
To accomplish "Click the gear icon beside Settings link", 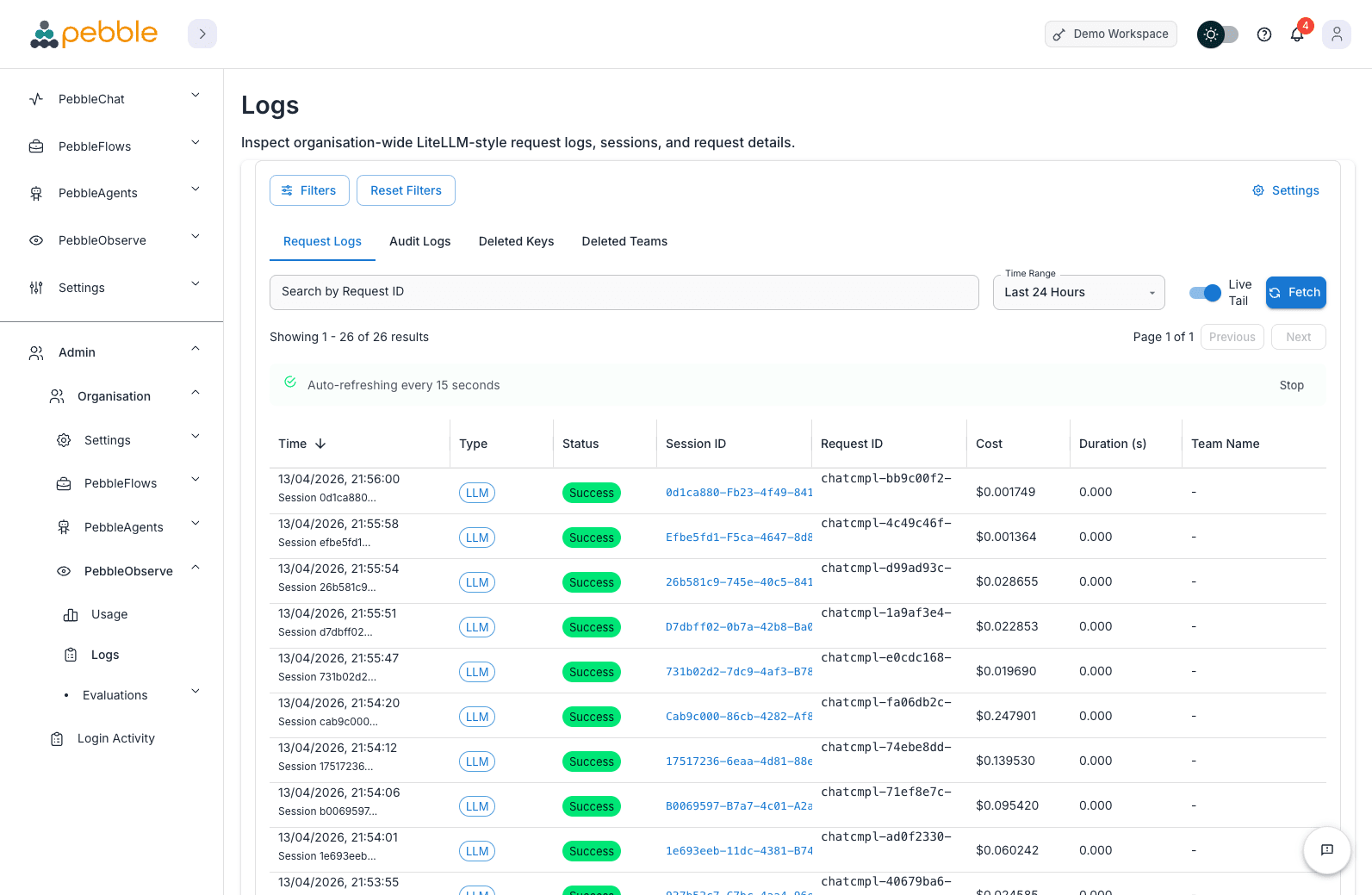I will pyautogui.click(x=1258, y=190).
